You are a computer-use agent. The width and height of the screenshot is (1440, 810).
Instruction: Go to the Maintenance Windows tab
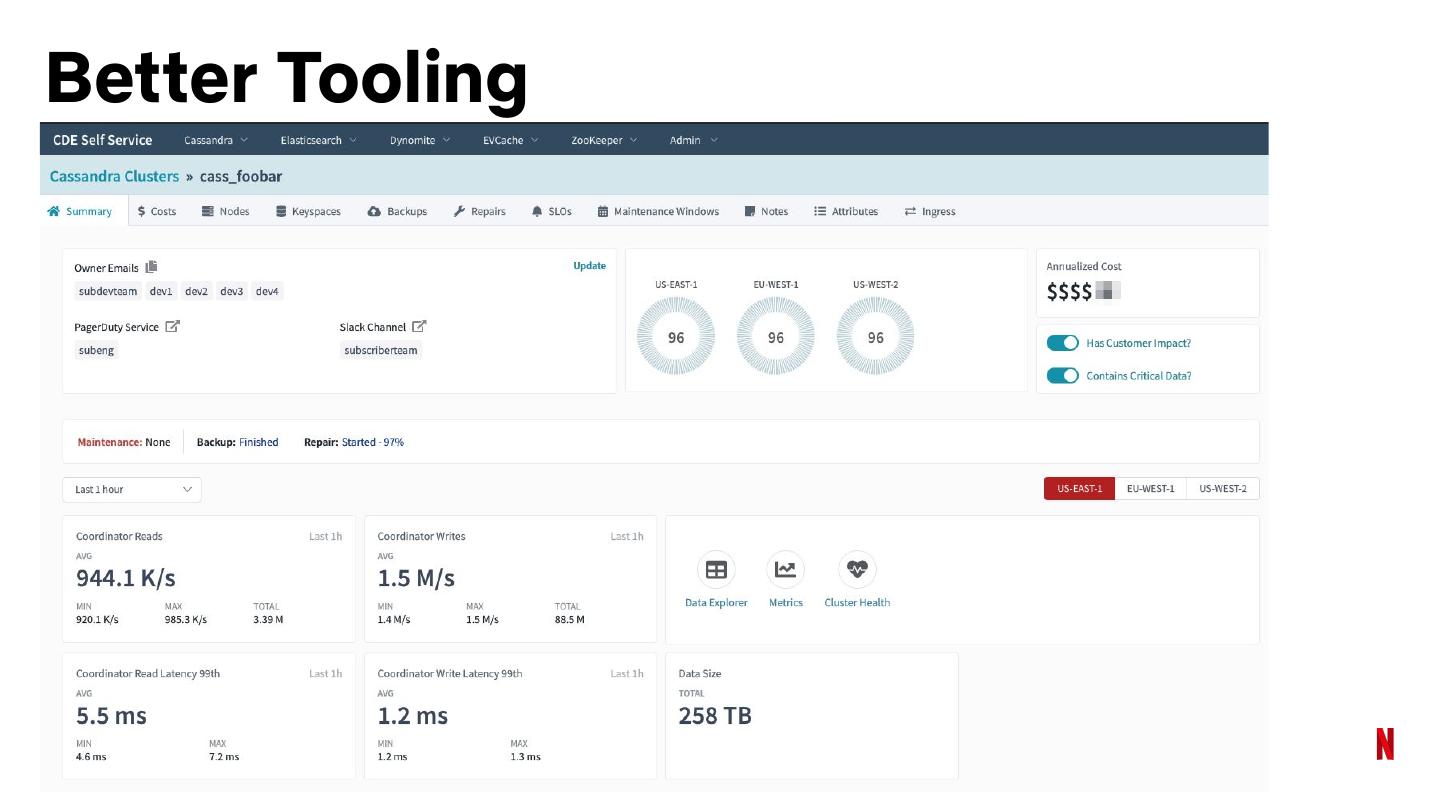click(x=658, y=211)
